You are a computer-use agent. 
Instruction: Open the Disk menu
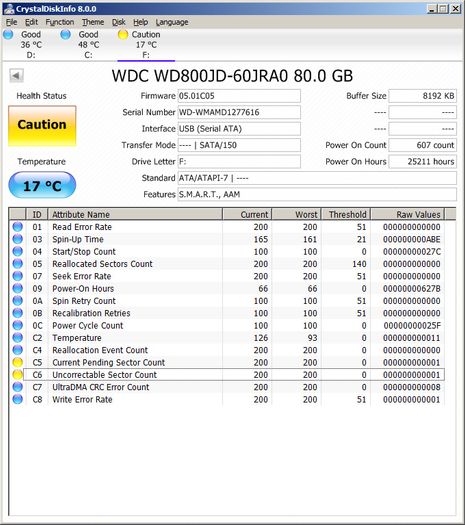coord(119,22)
